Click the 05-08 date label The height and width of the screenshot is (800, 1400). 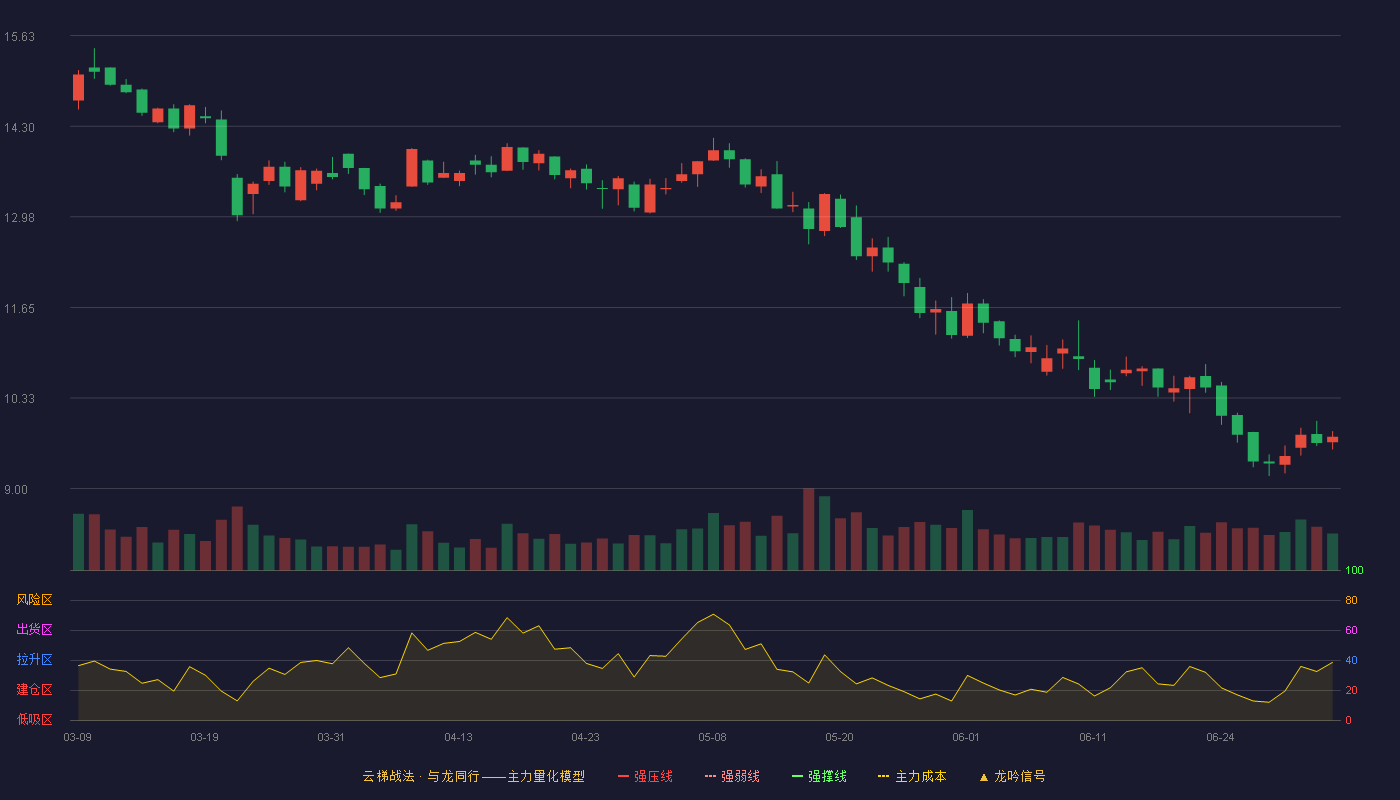(713, 737)
